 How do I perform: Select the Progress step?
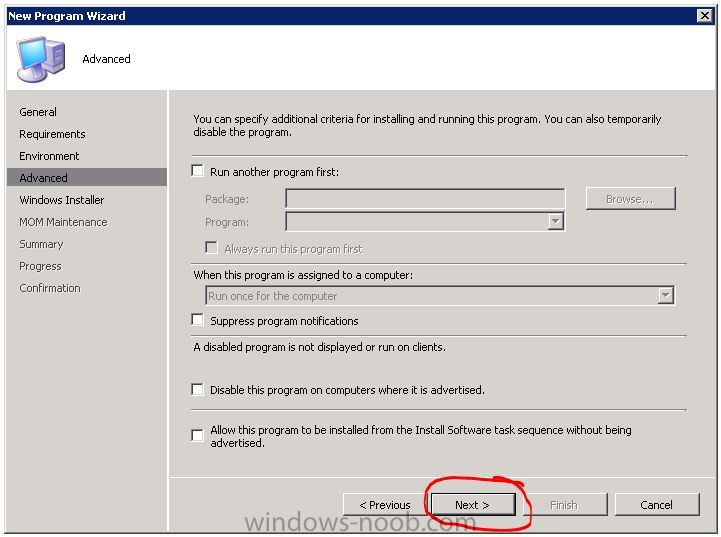tap(40, 266)
